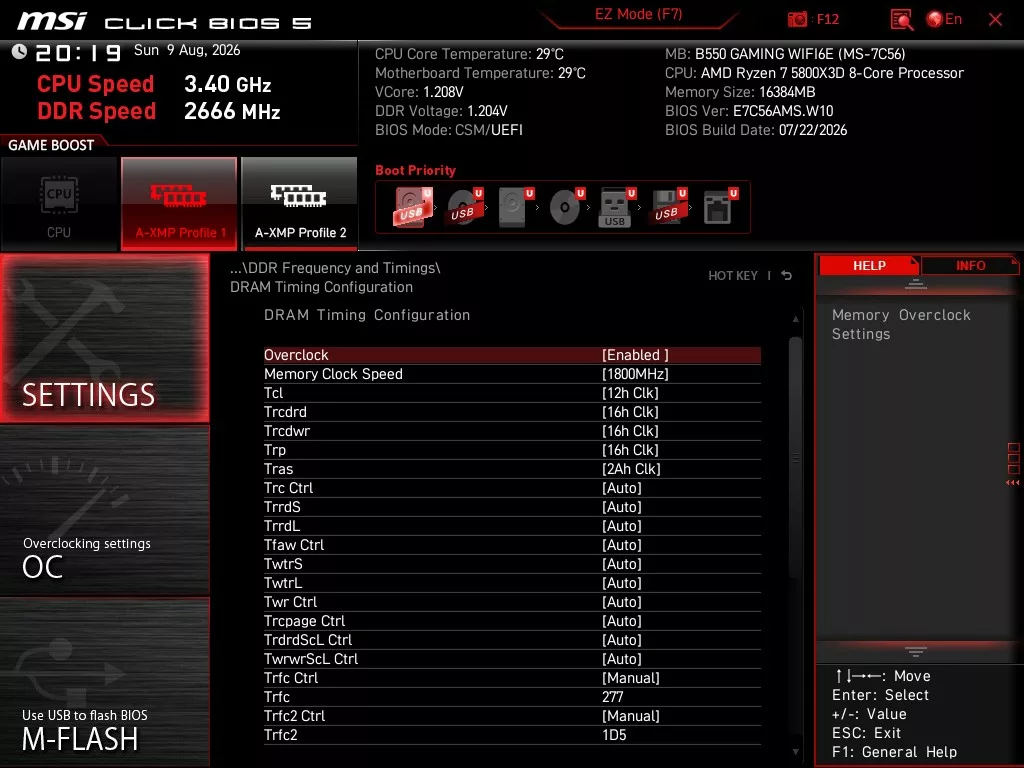Click the settings list scroll down arrow
Image resolution: width=1024 pixels, height=768 pixels.
tap(795, 752)
